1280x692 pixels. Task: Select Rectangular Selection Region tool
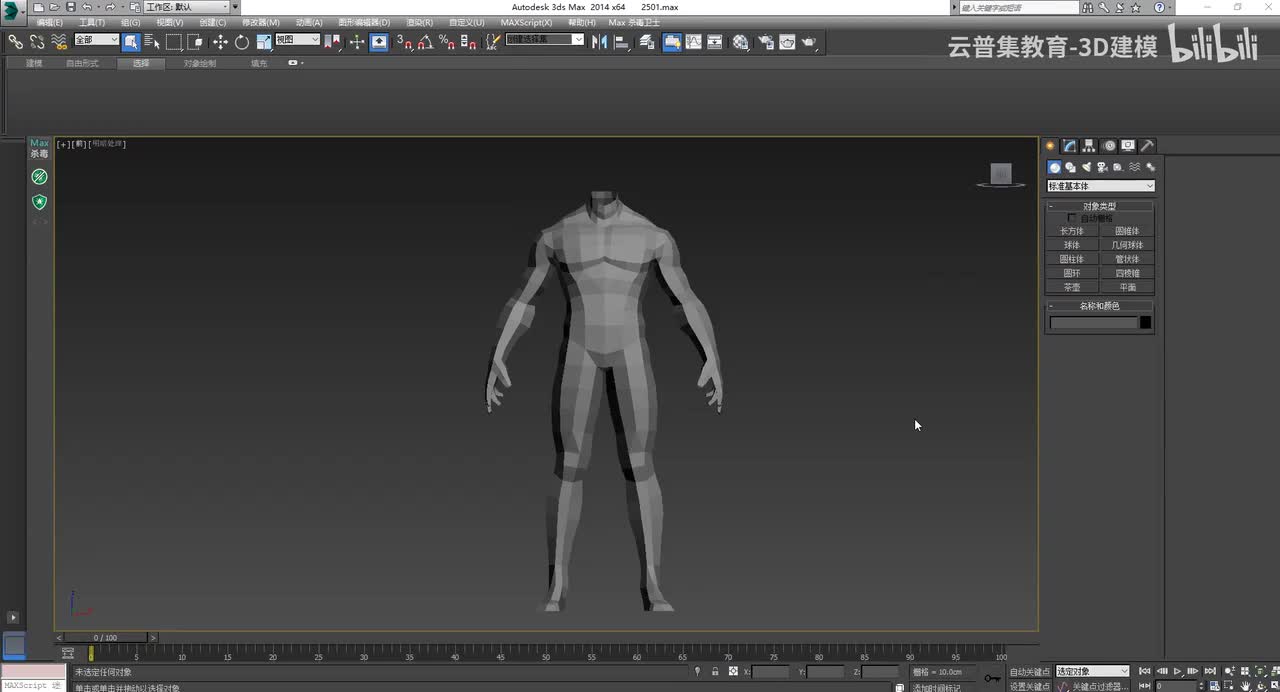(x=173, y=42)
